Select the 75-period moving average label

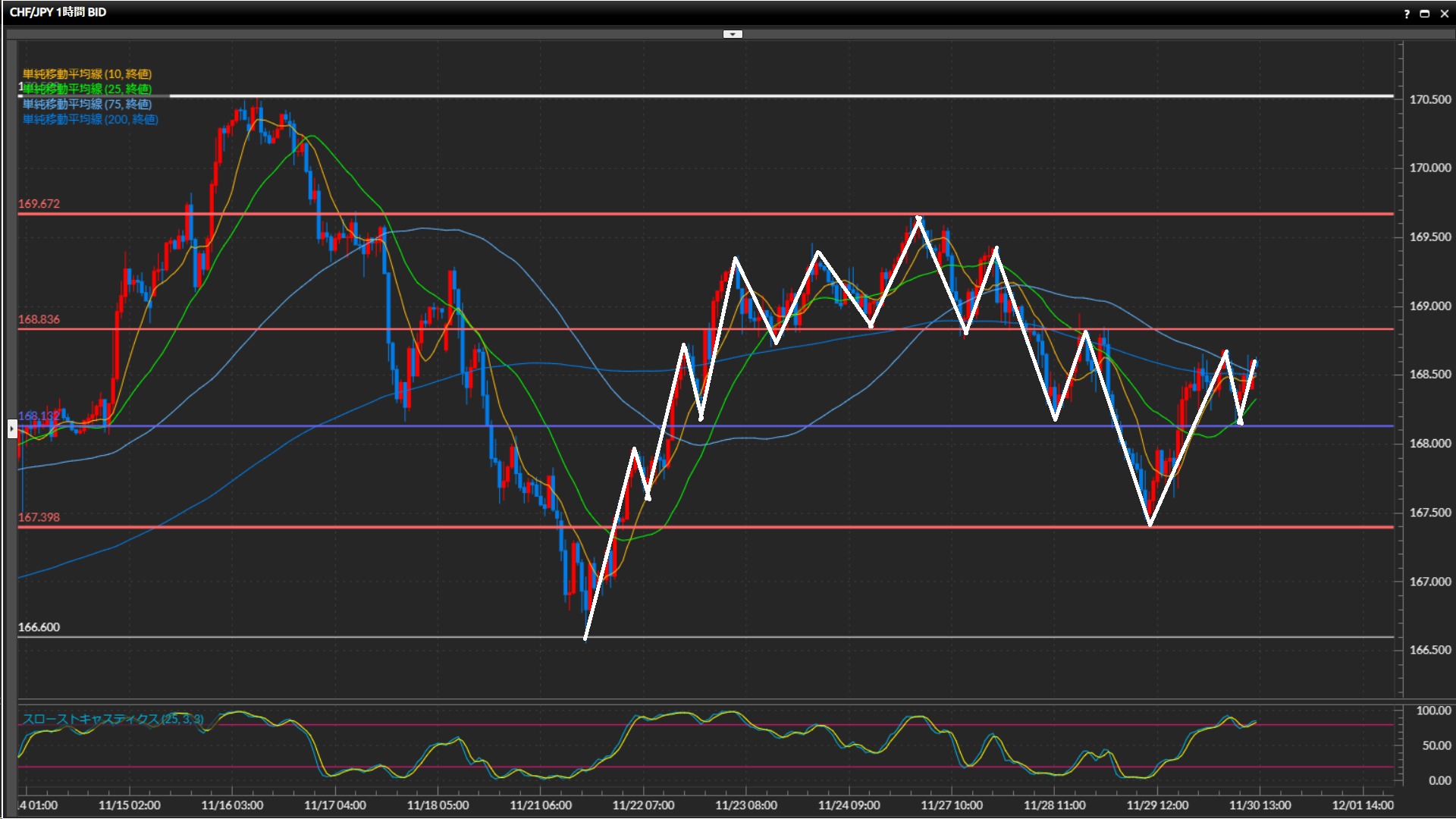[86, 104]
